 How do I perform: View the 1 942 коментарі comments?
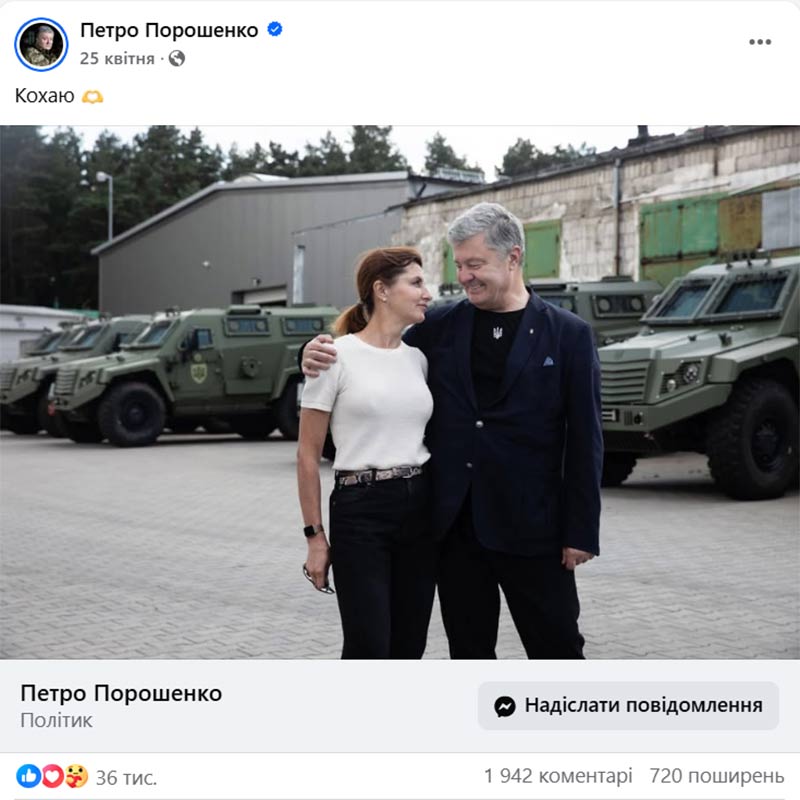click(558, 776)
